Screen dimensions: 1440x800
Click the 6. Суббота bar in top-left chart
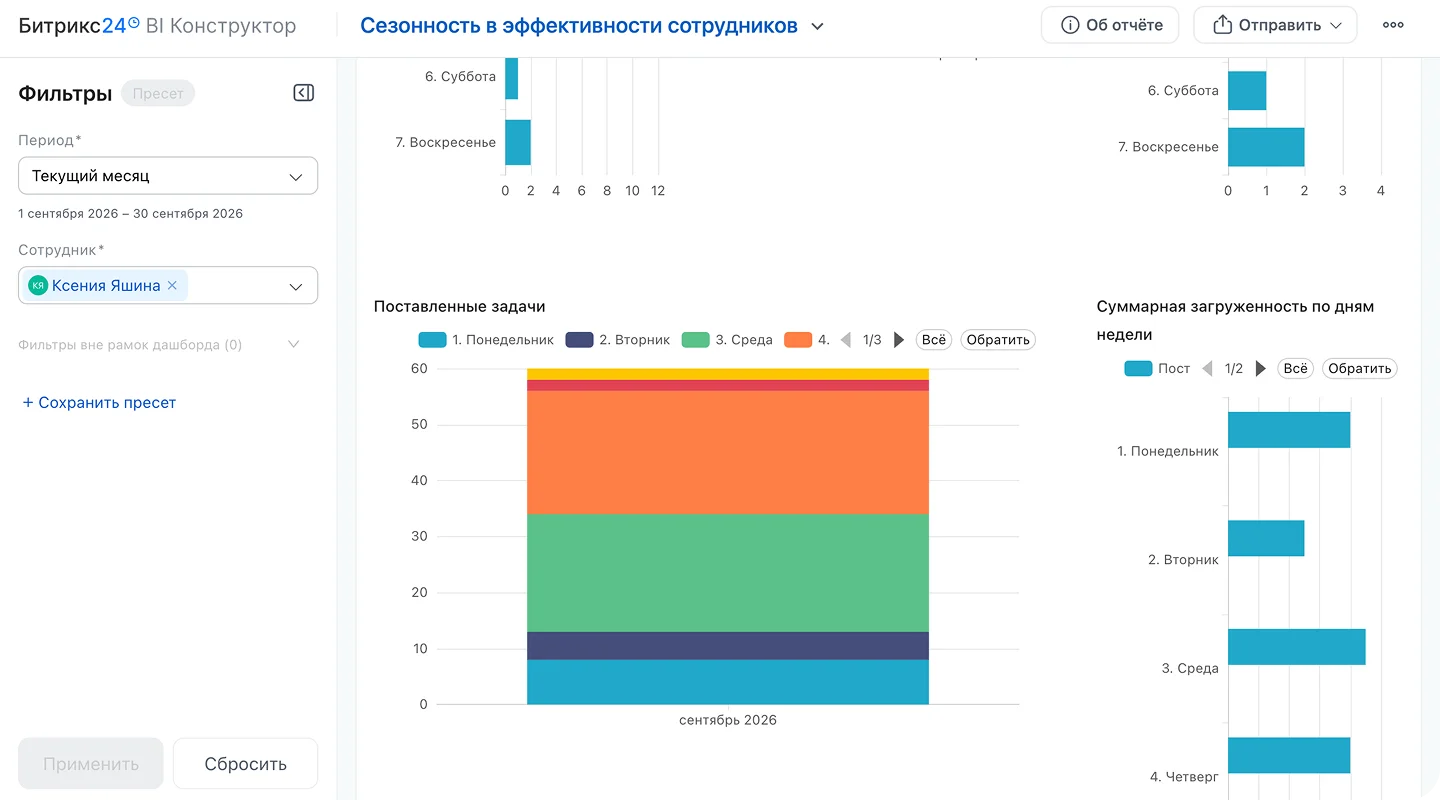(x=511, y=78)
